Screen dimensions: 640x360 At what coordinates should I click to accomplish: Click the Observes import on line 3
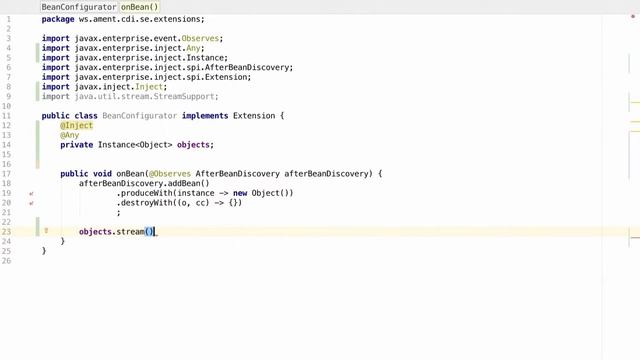(x=133, y=38)
